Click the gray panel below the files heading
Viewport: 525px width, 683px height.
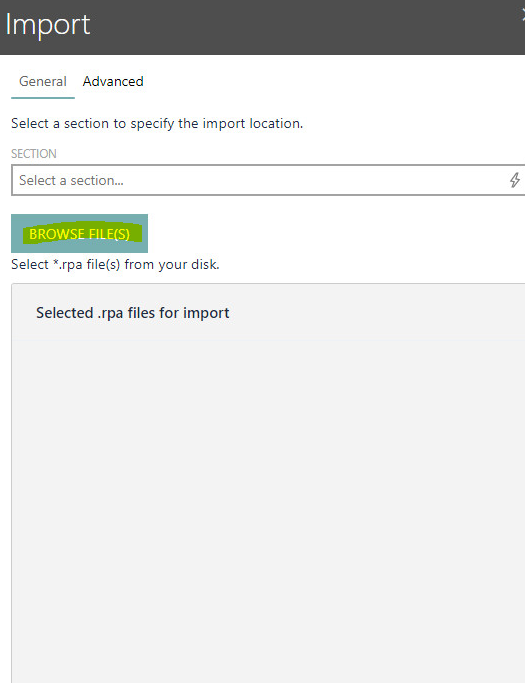point(268,510)
